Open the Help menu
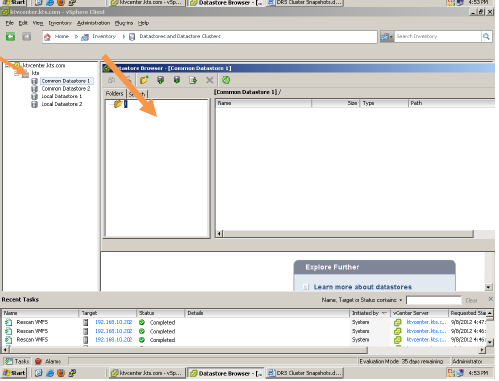 143,23
